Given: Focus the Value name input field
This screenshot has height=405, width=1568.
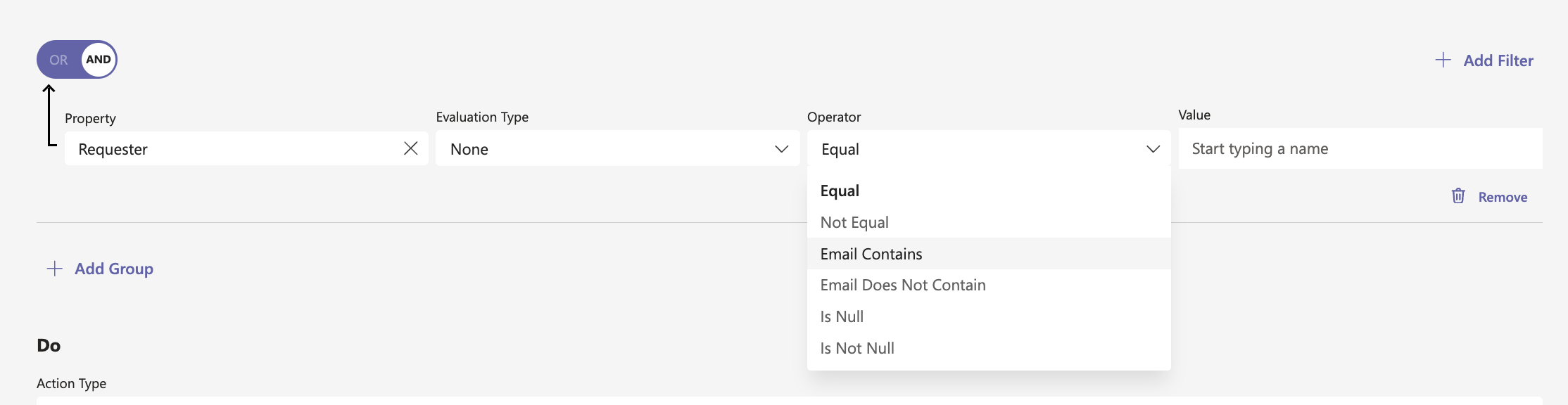Looking at the screenshot, I should pyautogui.click(x=1360, y=149).
